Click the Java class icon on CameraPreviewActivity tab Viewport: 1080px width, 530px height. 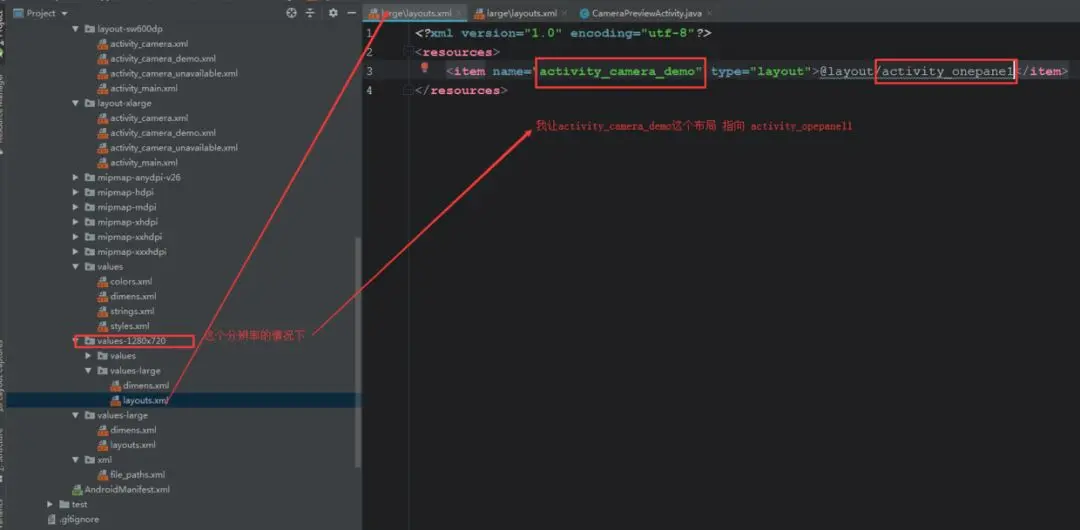tap(585, 13)
